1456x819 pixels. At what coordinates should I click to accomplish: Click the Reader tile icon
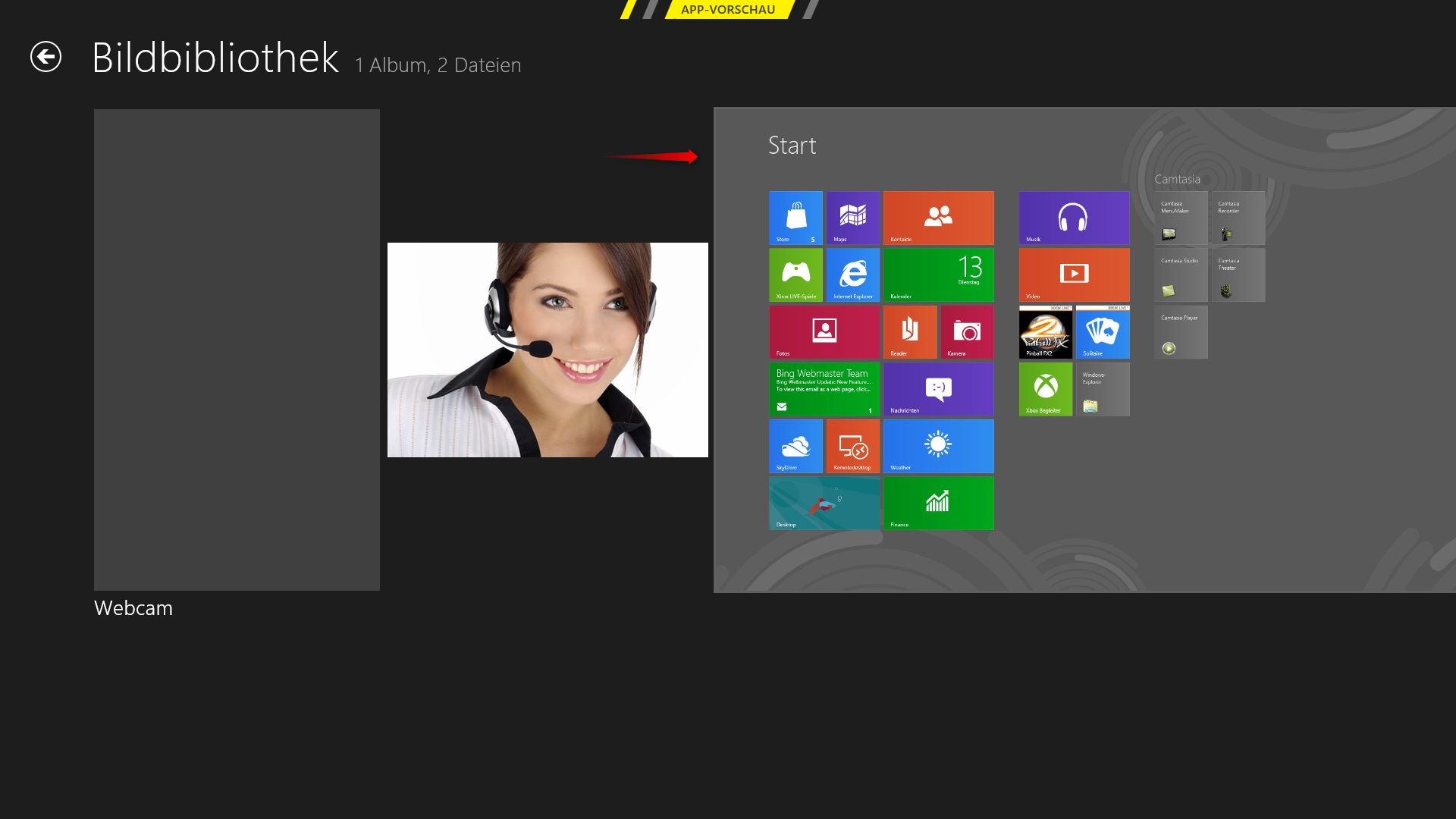pos(910,331)
